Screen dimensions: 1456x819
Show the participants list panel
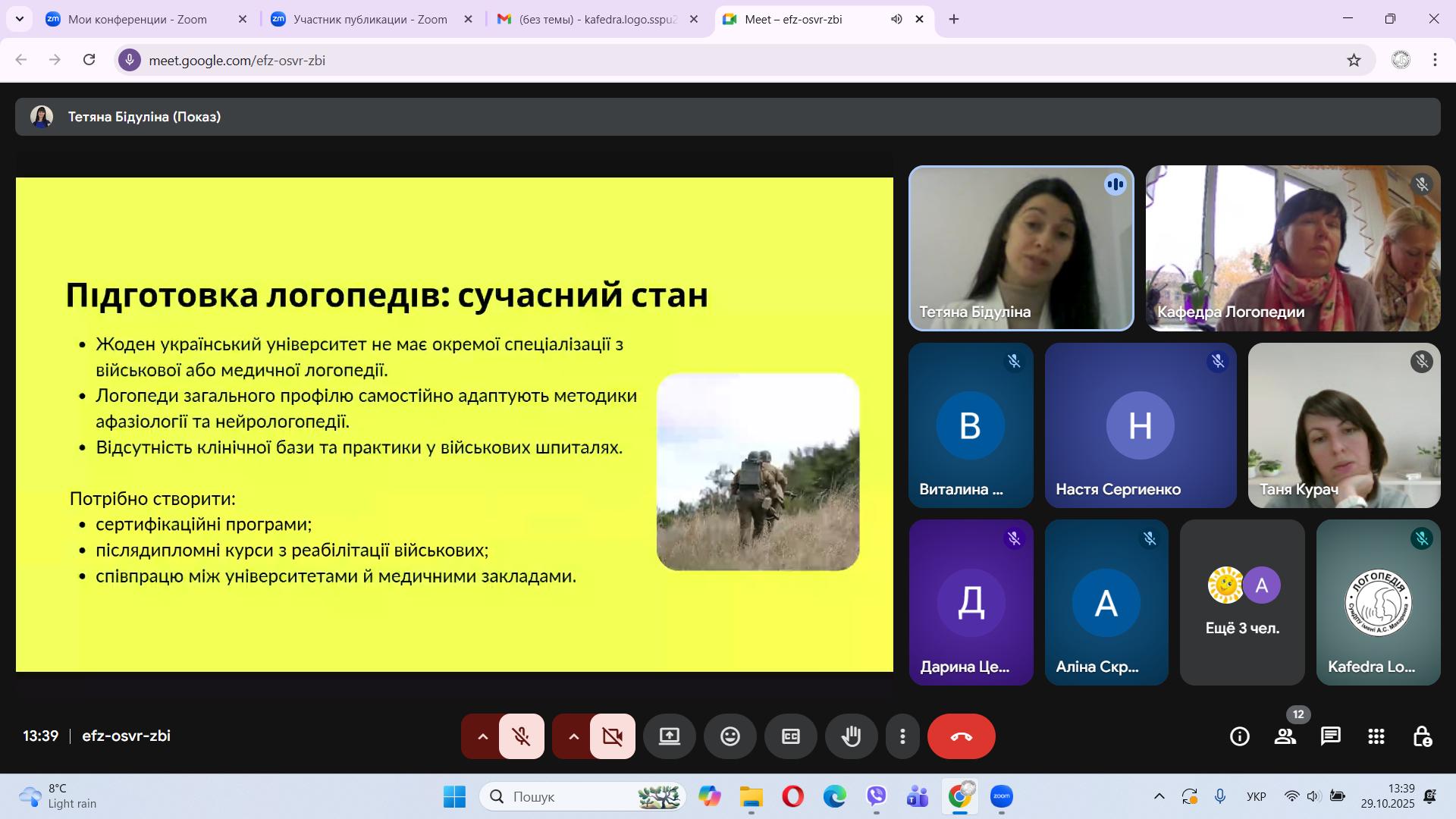pyautogui.click(x=1285, y=736)
